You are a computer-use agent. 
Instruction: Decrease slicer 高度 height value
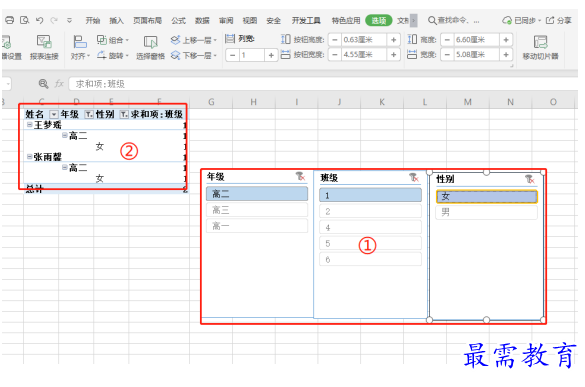click(x=447, y=40)
